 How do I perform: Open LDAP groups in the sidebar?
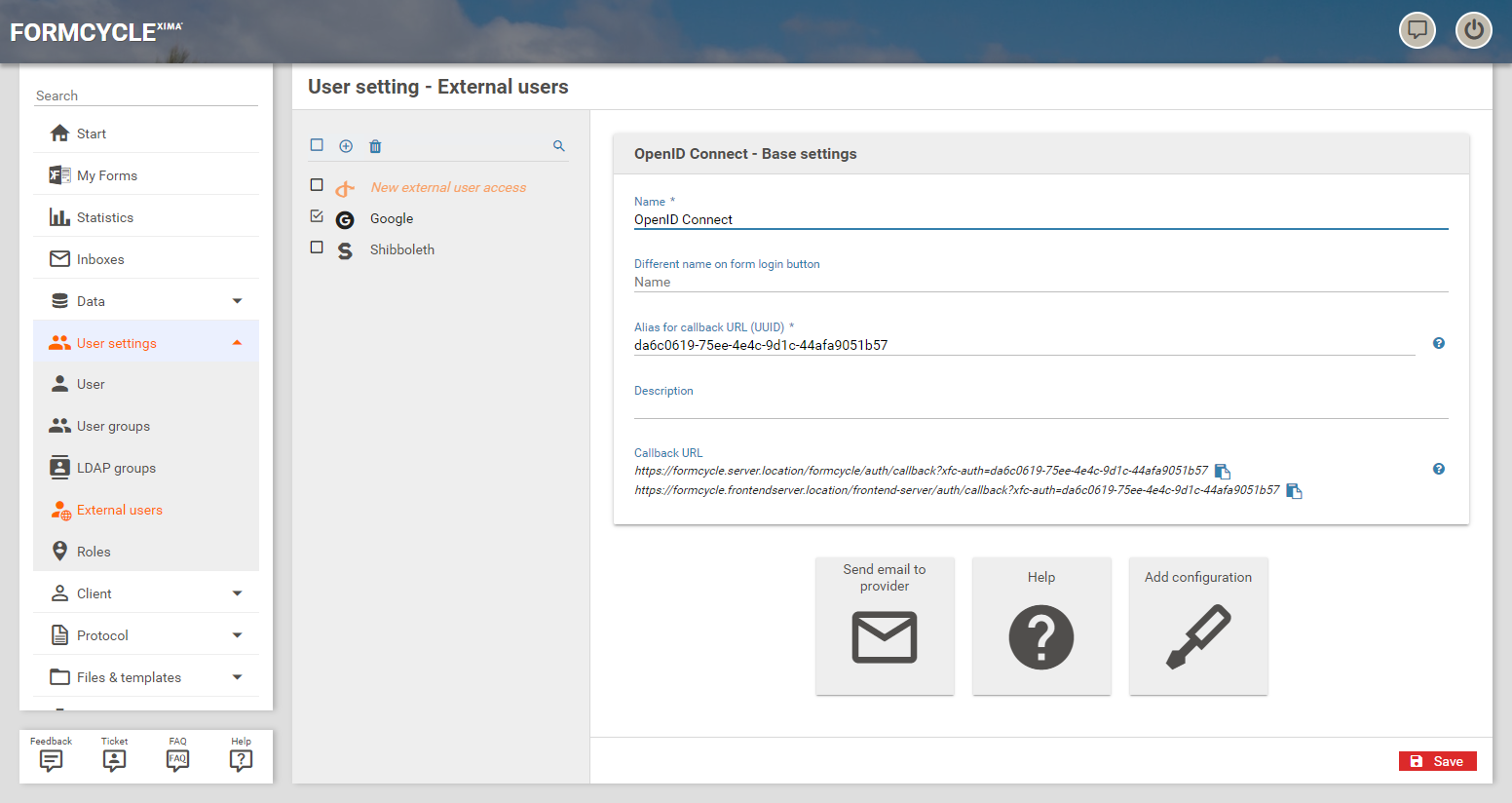point(116,468)
